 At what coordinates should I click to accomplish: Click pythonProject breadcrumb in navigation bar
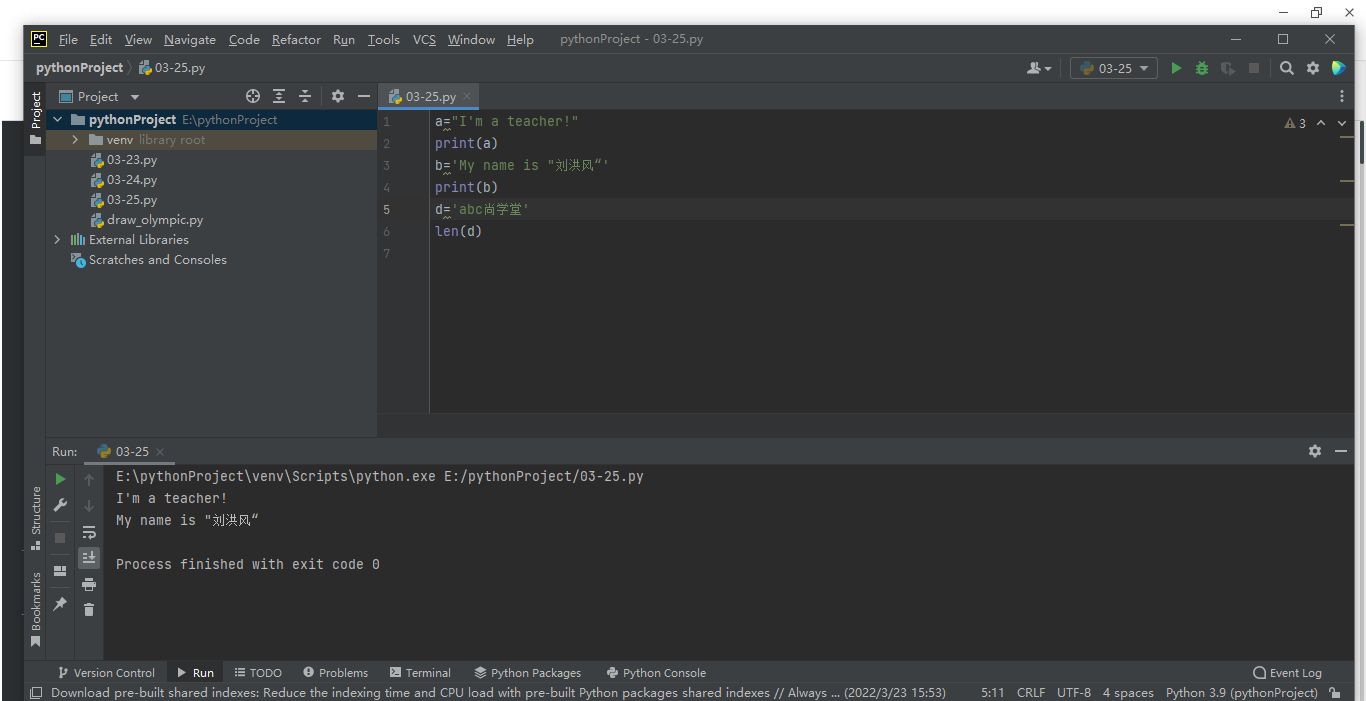tap(79, 68)
